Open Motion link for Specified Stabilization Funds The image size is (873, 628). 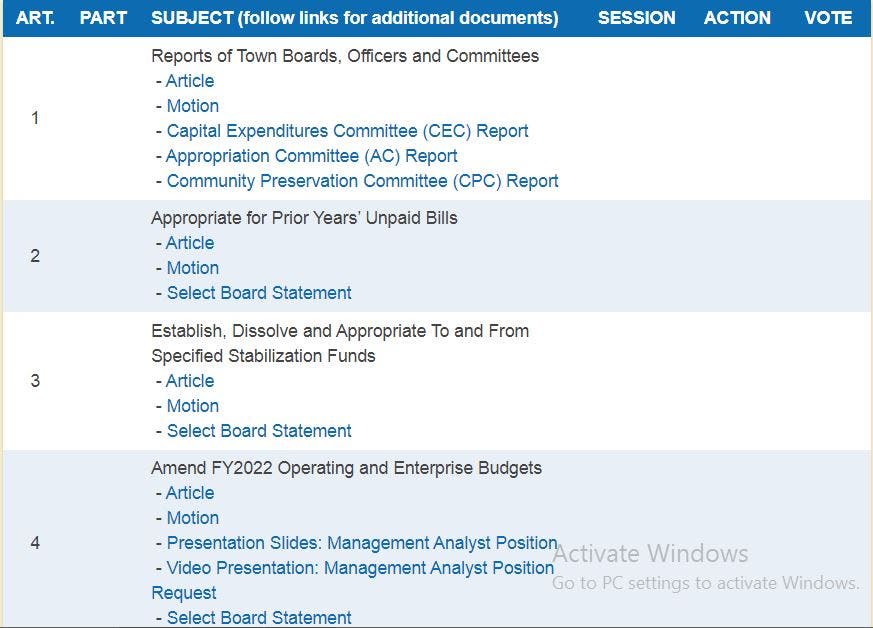(193, 406)
